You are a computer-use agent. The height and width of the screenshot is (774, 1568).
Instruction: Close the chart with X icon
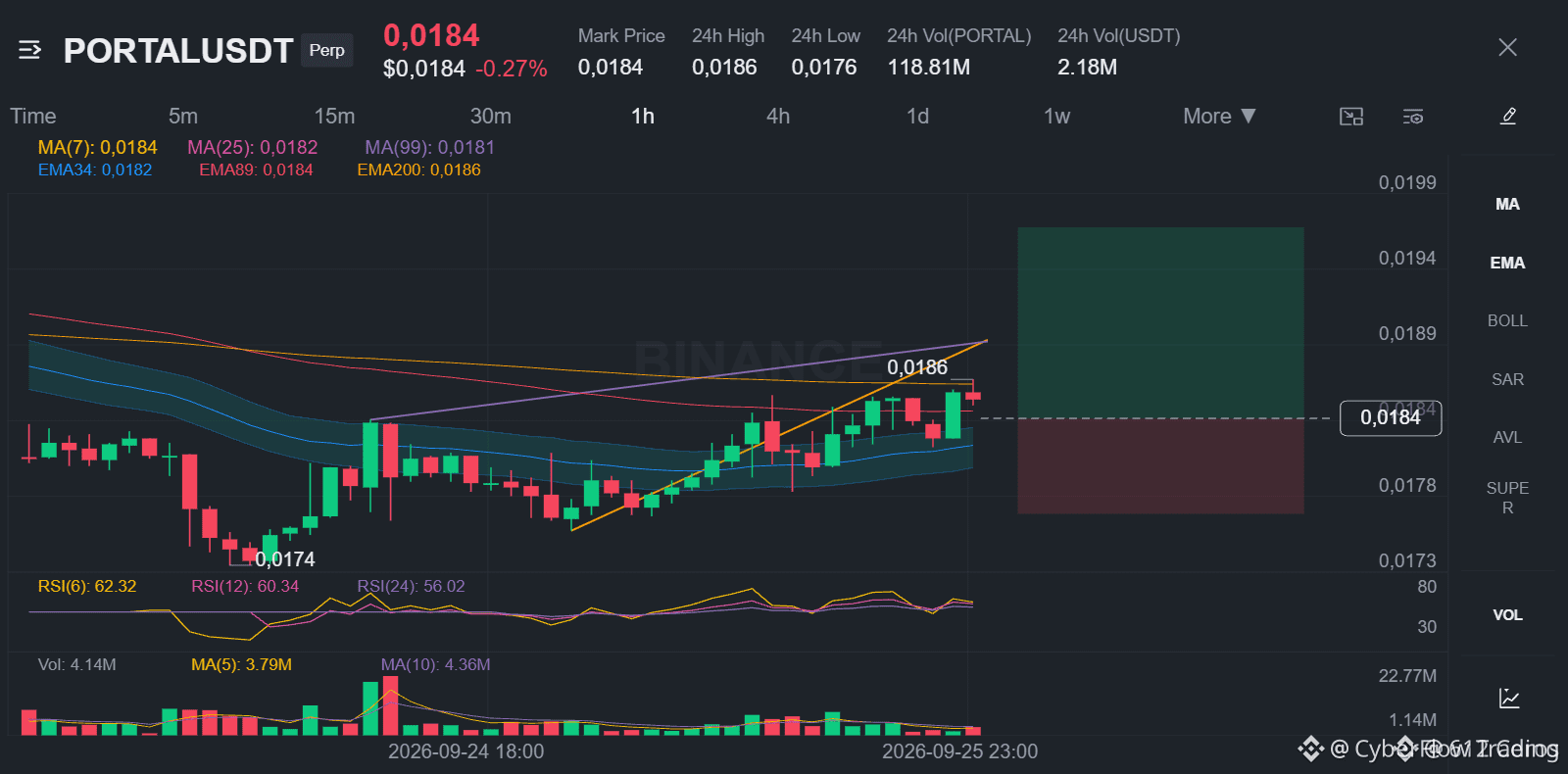(1507, 47)
